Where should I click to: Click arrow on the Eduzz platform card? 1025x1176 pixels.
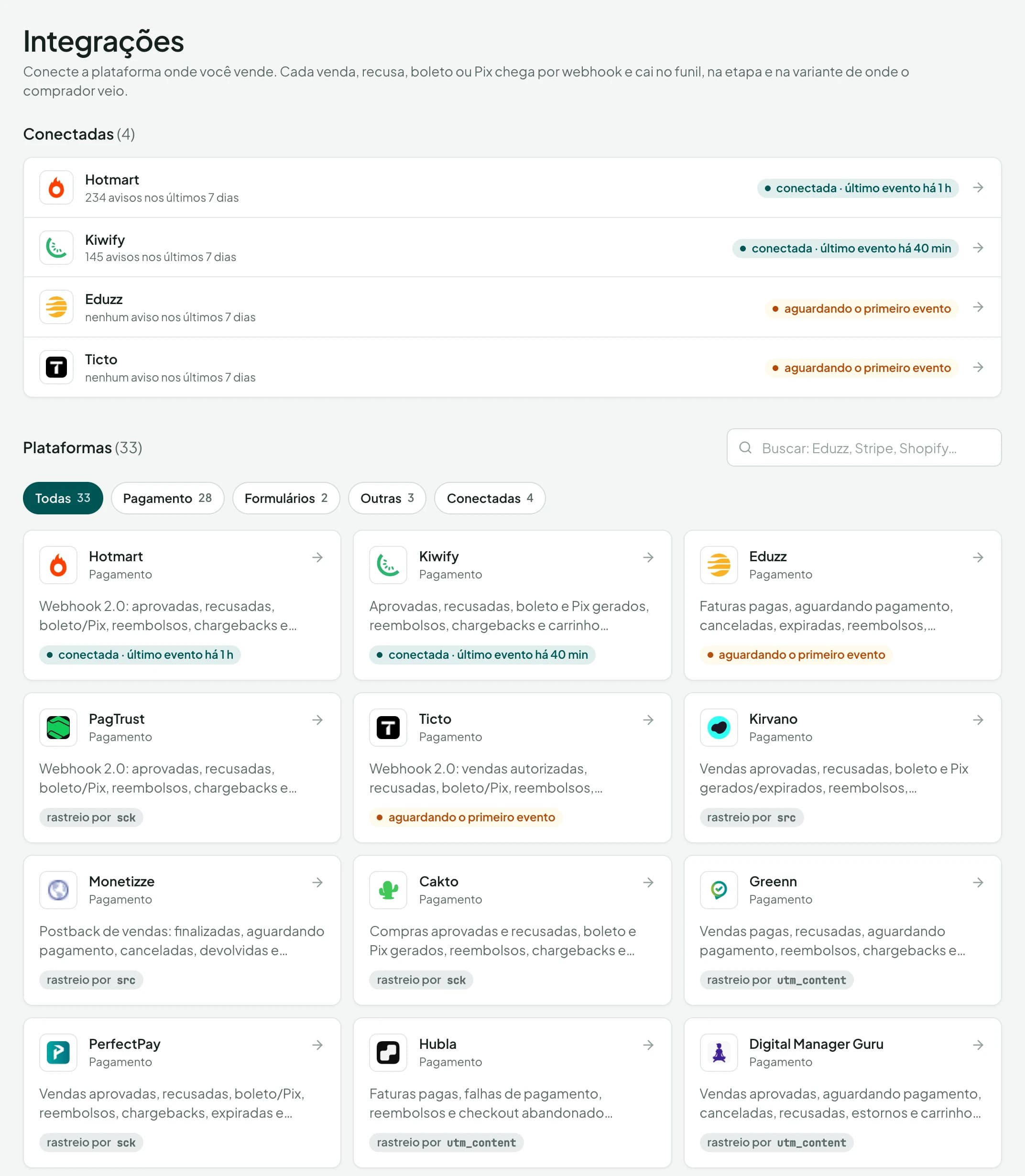(978, 557)
